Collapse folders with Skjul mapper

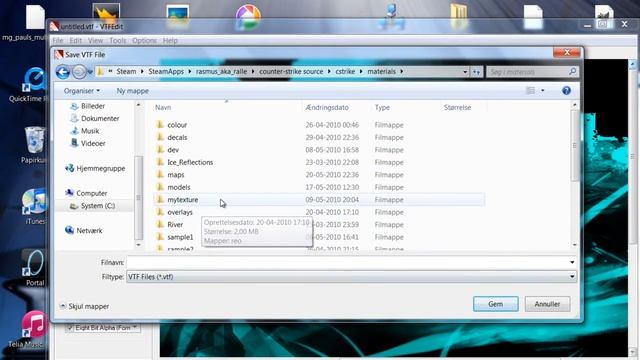[84, 306]
